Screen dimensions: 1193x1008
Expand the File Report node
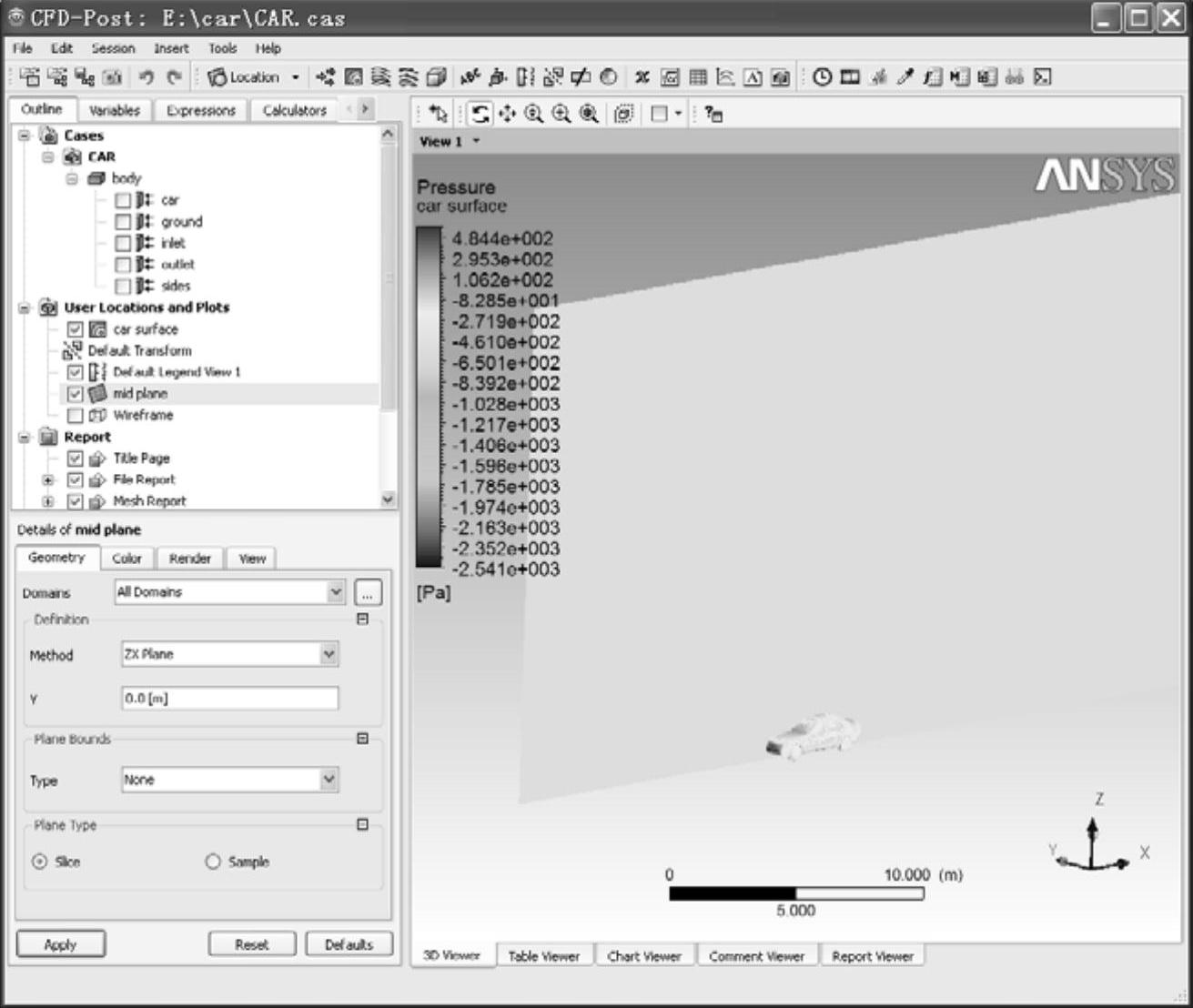coord(47,479)
